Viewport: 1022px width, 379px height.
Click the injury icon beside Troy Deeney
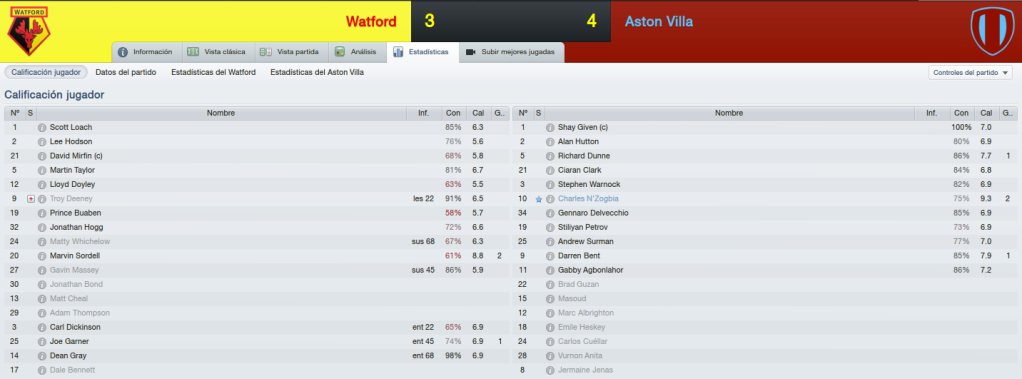click(x=31, y=199)
